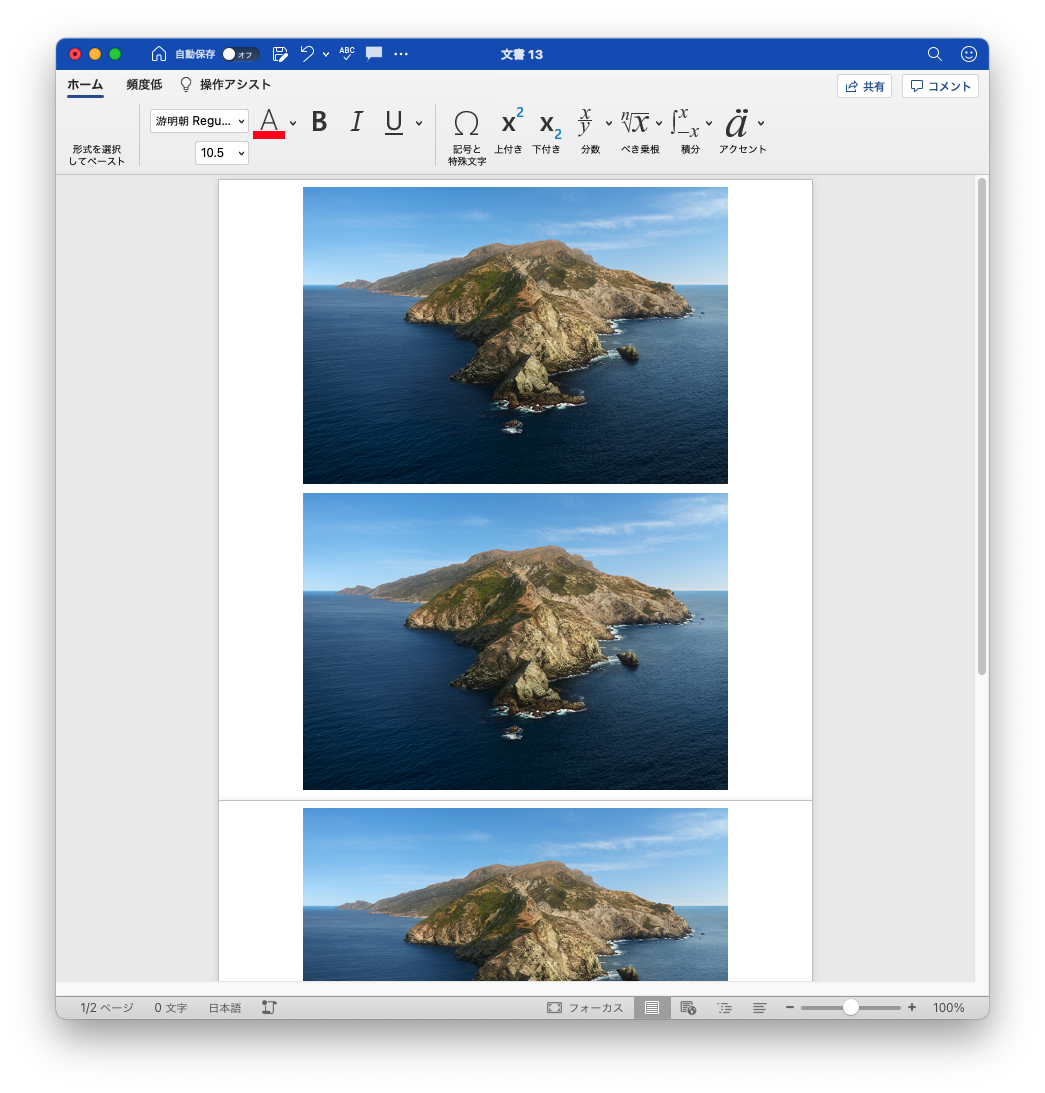
Task: Click the smiley feedback icon
Action: coord(968,54)
